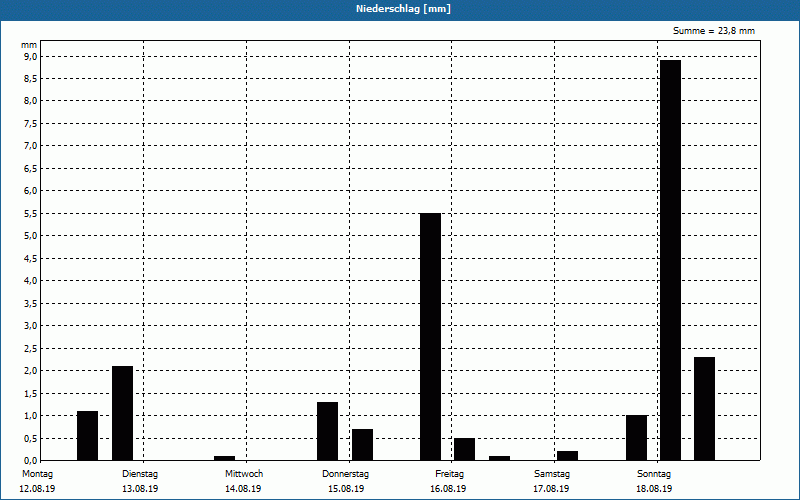
Task: Click the '8,0' y-axis label
Action: 31,101
